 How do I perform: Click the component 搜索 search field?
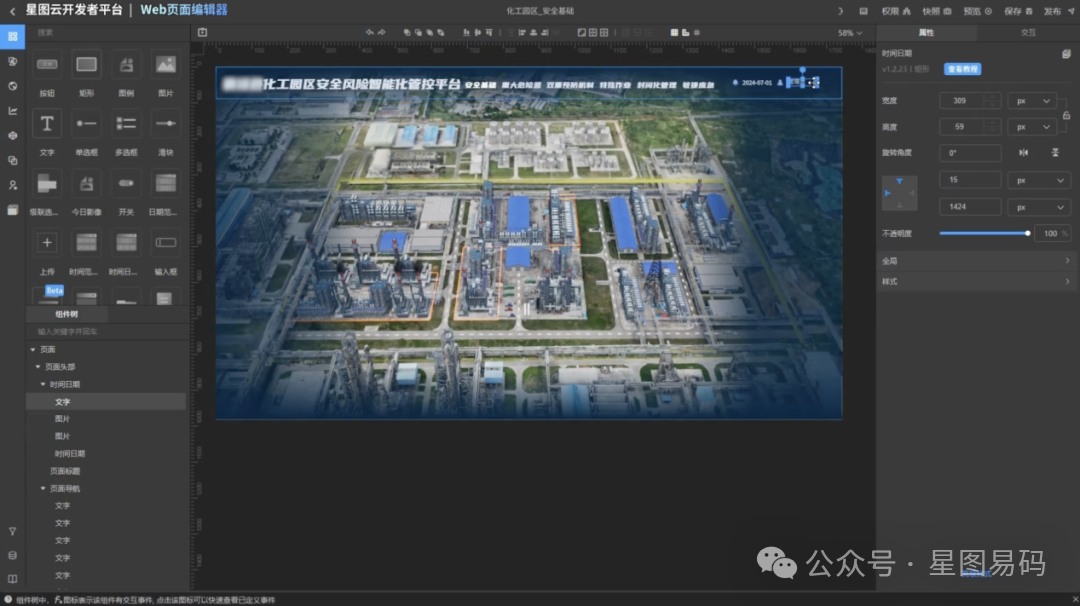click(107, 32)
